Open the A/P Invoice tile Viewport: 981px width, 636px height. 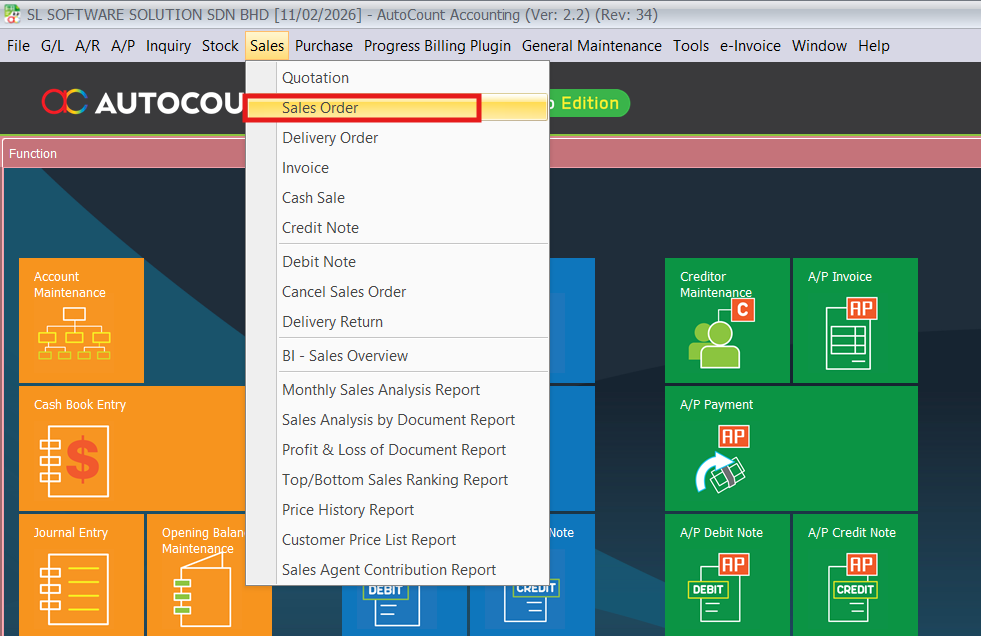click(854, 320)
